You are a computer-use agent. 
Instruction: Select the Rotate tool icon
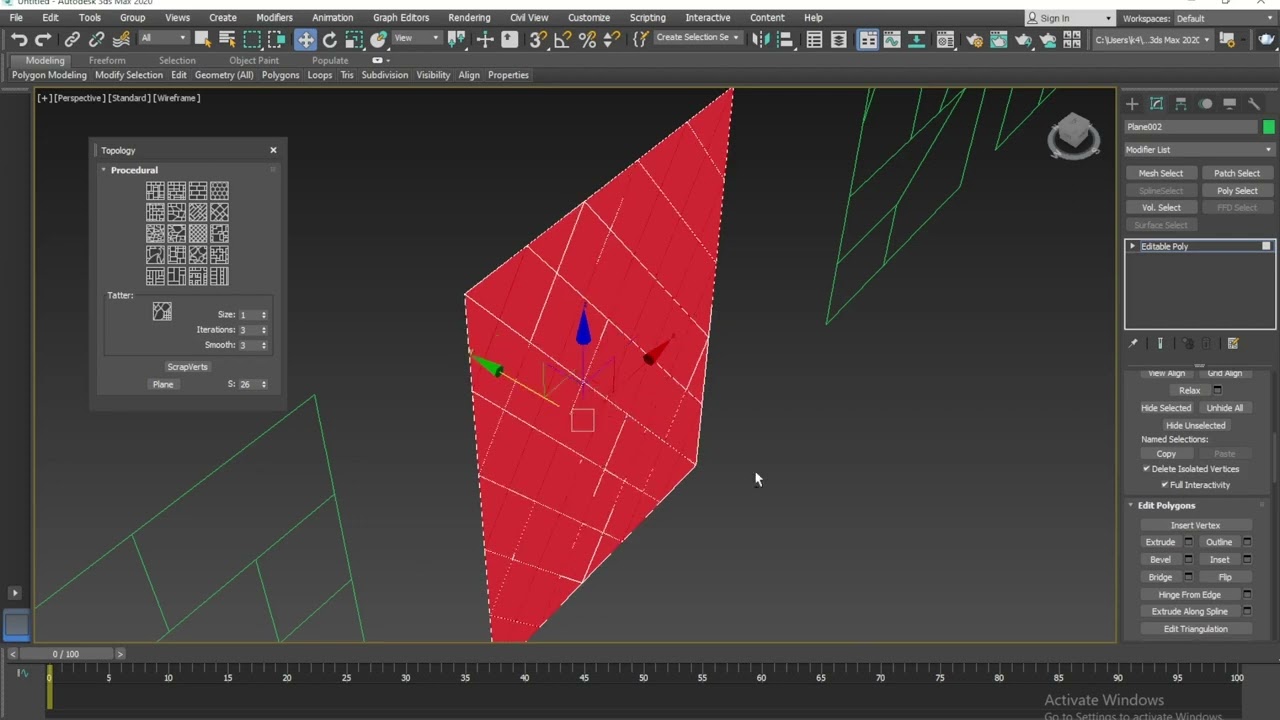[330, 39]
